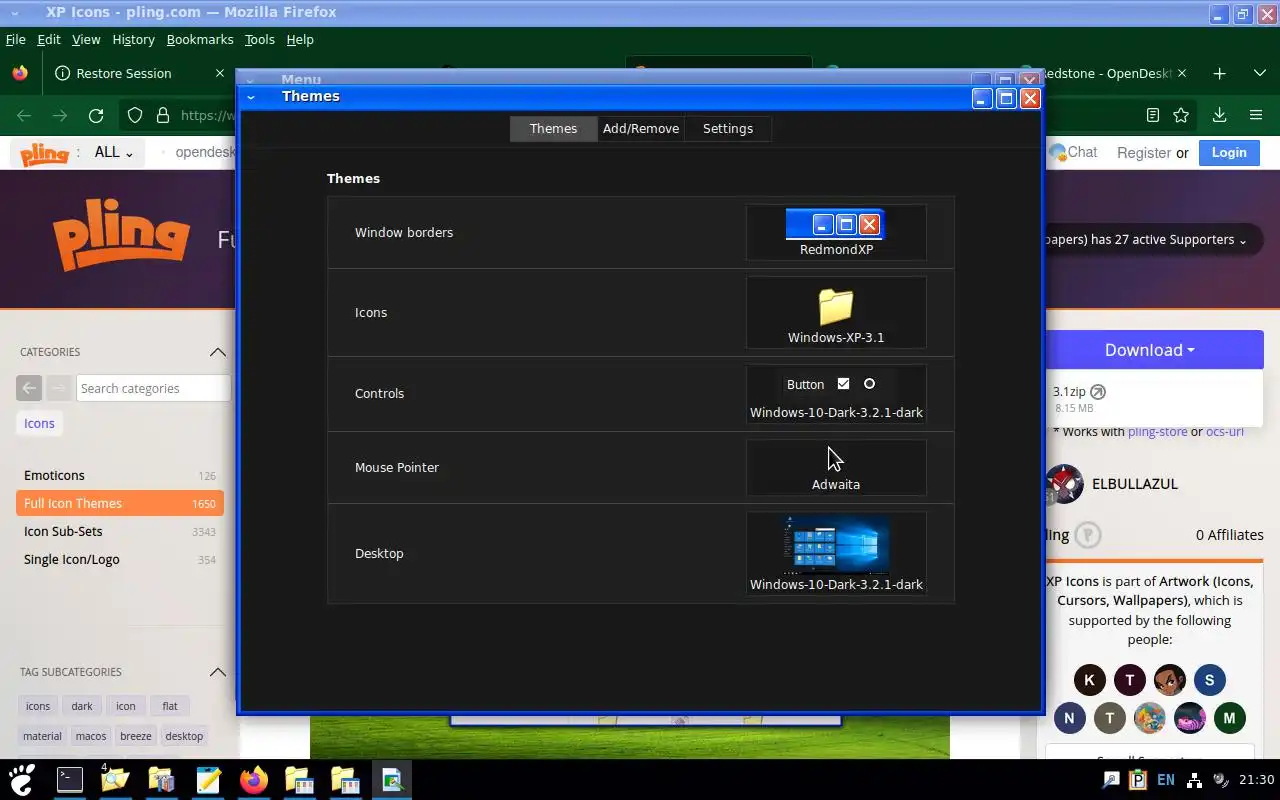Filter by the flat tag
The height and width of the screenshot is (800, 1280).
170,706
